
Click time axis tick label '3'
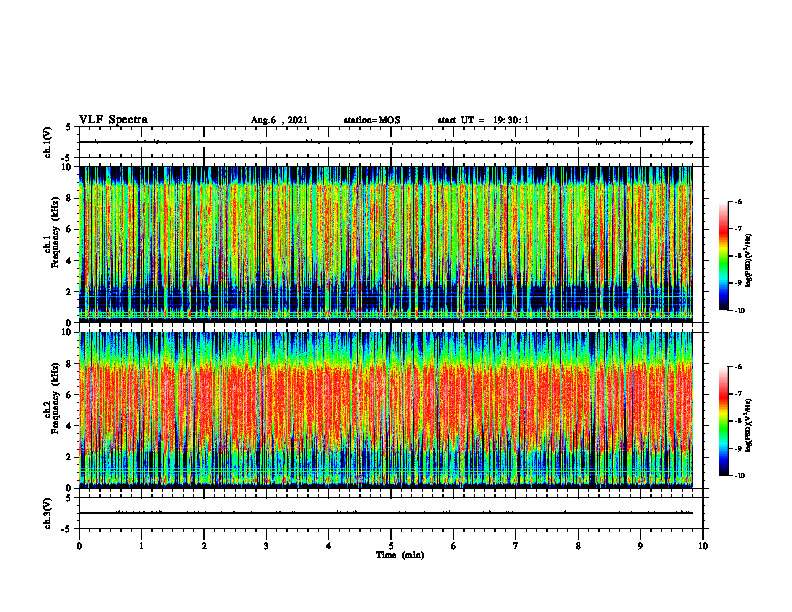click(266, 546)
